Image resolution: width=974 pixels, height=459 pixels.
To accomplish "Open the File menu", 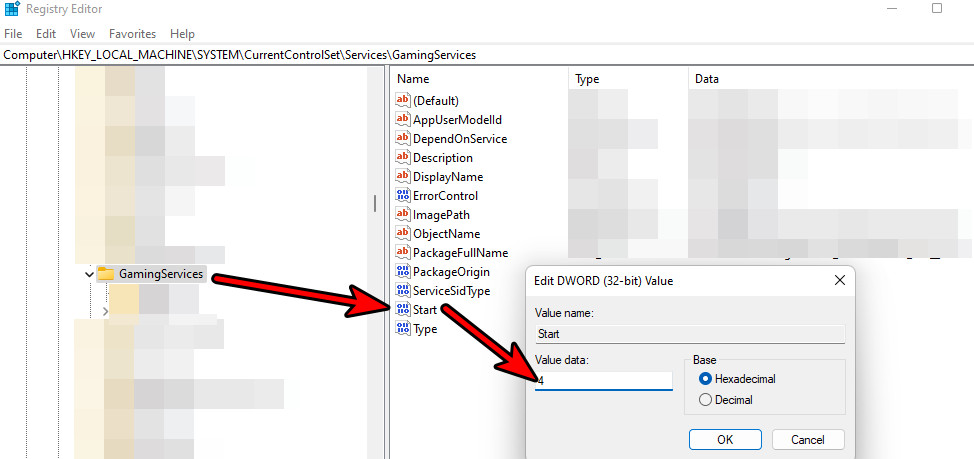I will click(x=13, y=34).
